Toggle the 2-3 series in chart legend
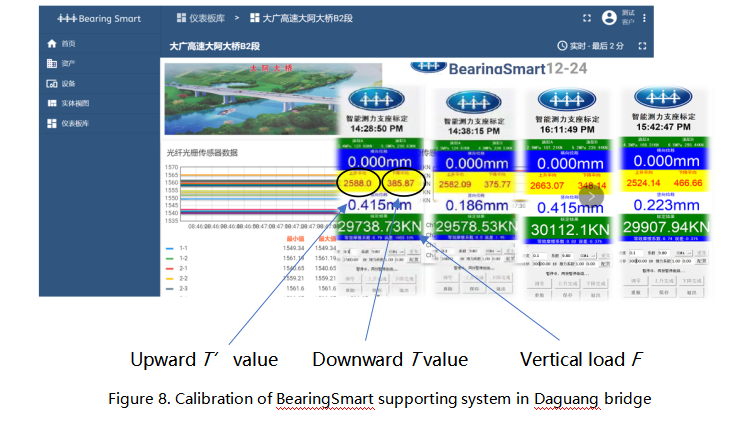The width and height of the screenshot is (747, 438). (x=177, y=288)
